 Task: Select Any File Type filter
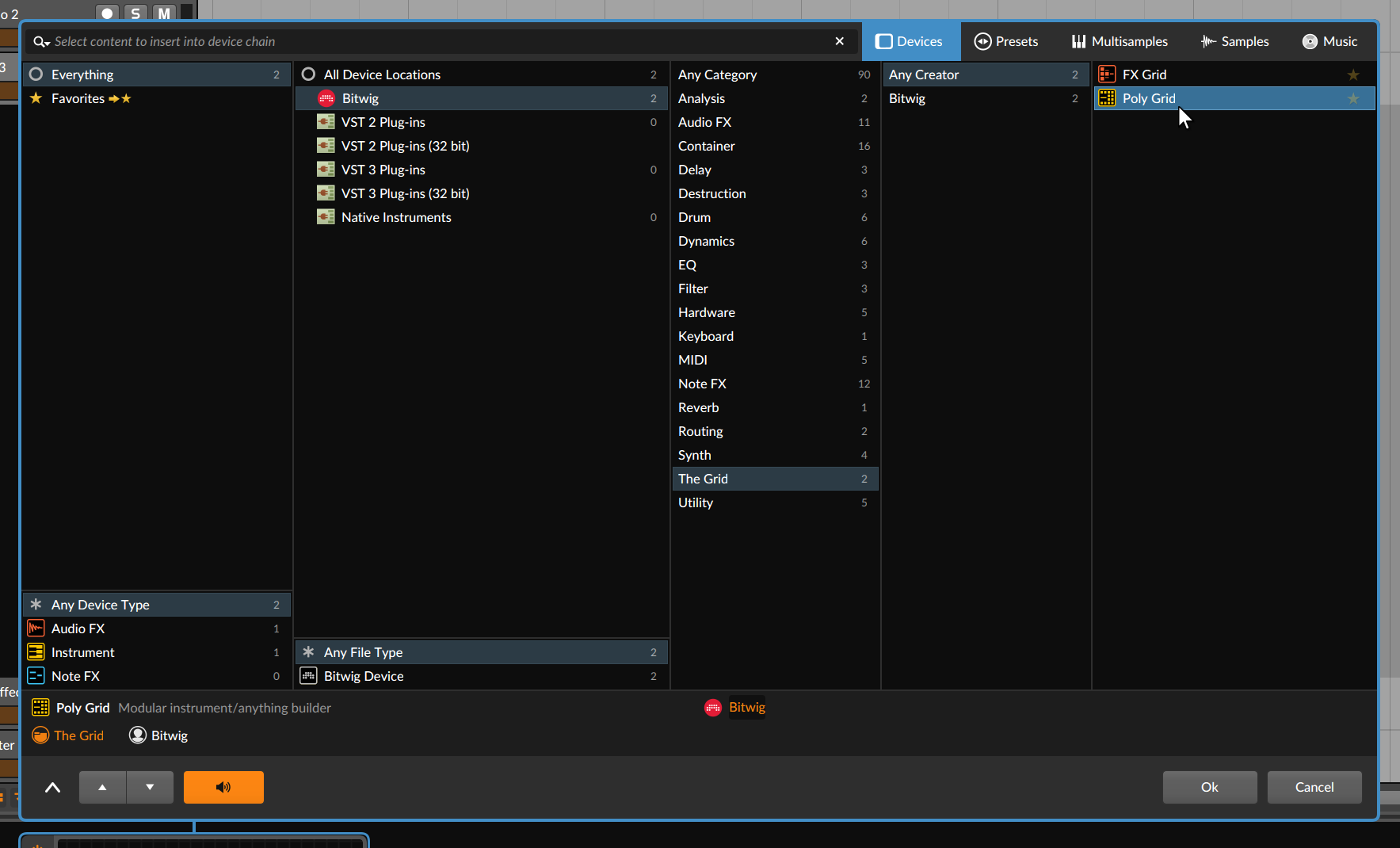coord(482,652)
